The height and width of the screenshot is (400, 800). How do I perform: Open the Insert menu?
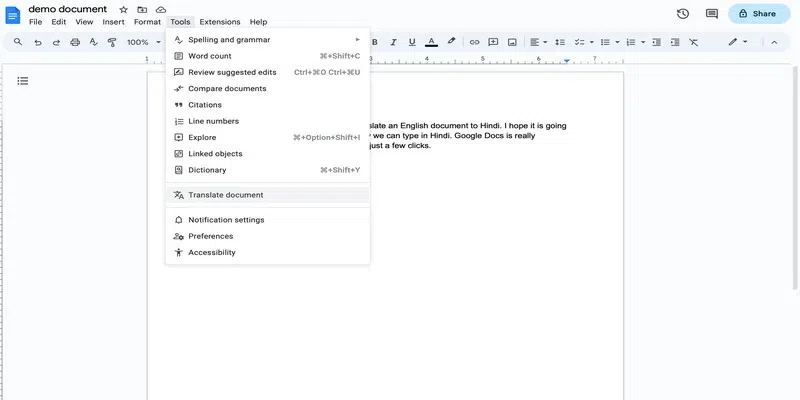point(113,22)
